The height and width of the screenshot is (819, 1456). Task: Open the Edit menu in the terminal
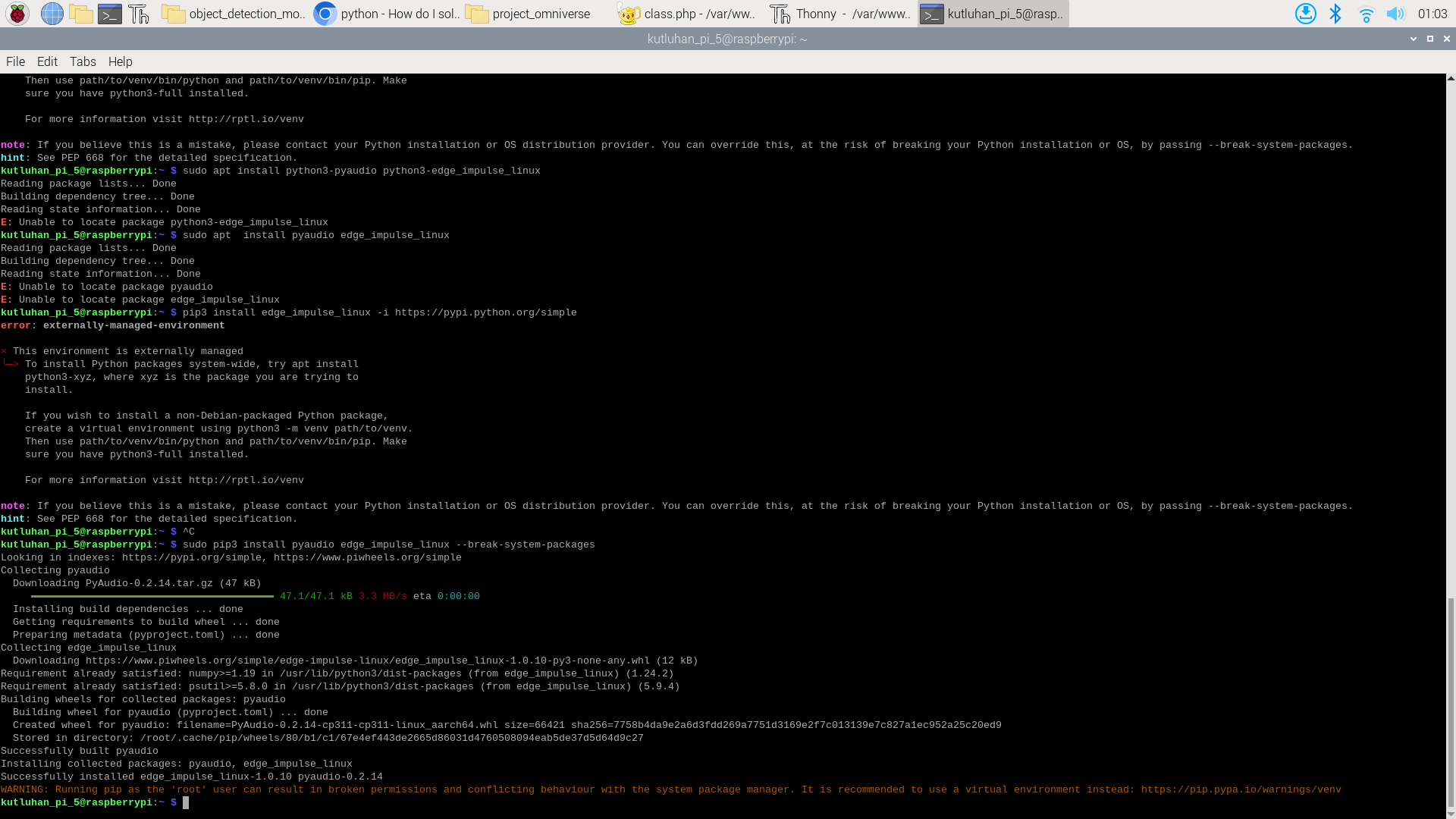pyautogui.click(x=47, y=61)
